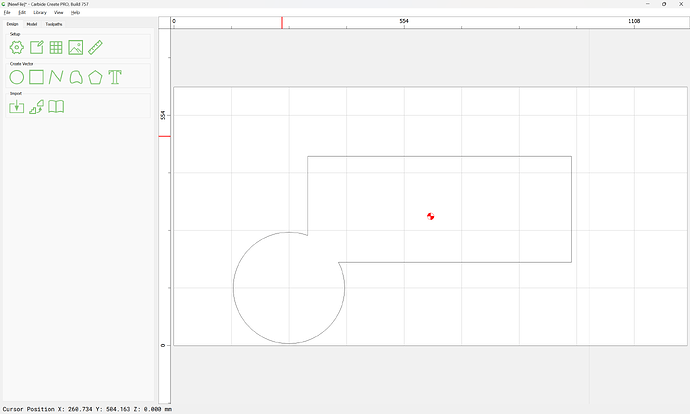This screenshot has width=690, height=414.
Task: Select the Circle vector tool
Action: point(17,77)
